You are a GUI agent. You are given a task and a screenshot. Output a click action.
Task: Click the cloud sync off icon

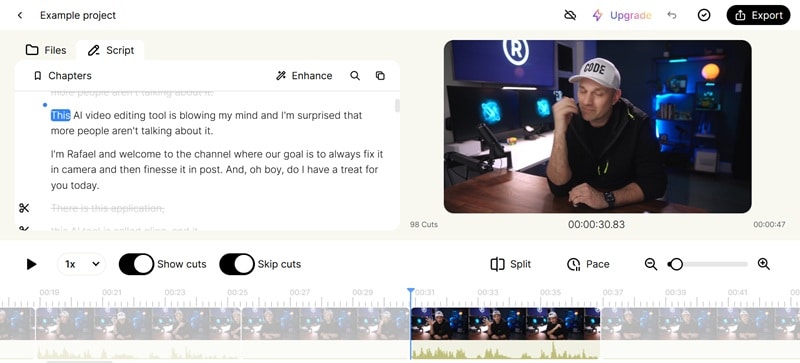[x=570, y=15]
